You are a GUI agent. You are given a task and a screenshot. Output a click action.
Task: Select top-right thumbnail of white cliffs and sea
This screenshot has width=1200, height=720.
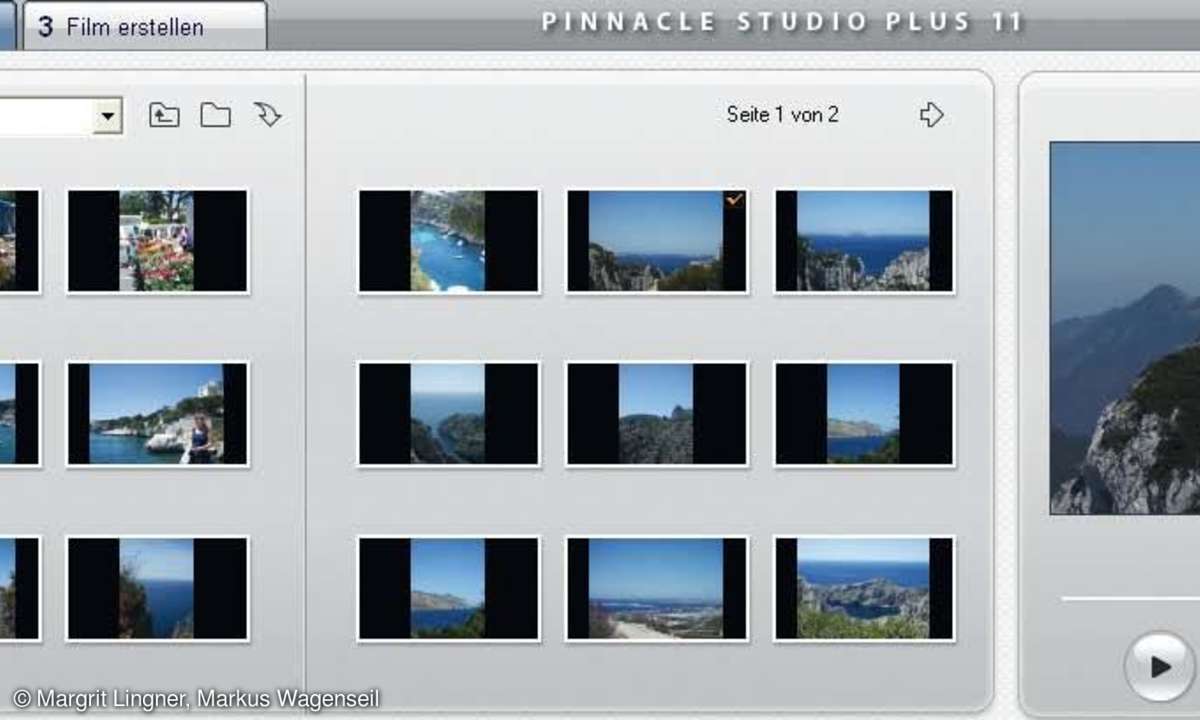point(865,241)
